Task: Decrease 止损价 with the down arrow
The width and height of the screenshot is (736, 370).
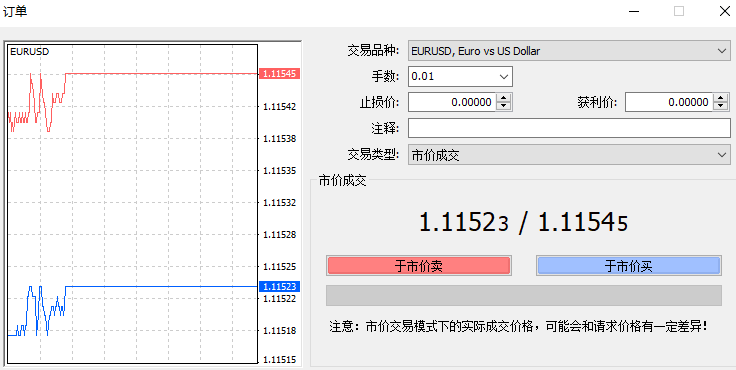Action: pos(504,106)
